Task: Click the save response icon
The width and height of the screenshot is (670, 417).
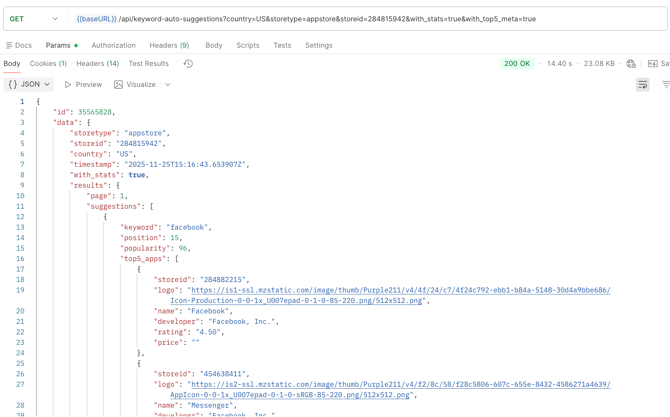Action: [655, 64]
